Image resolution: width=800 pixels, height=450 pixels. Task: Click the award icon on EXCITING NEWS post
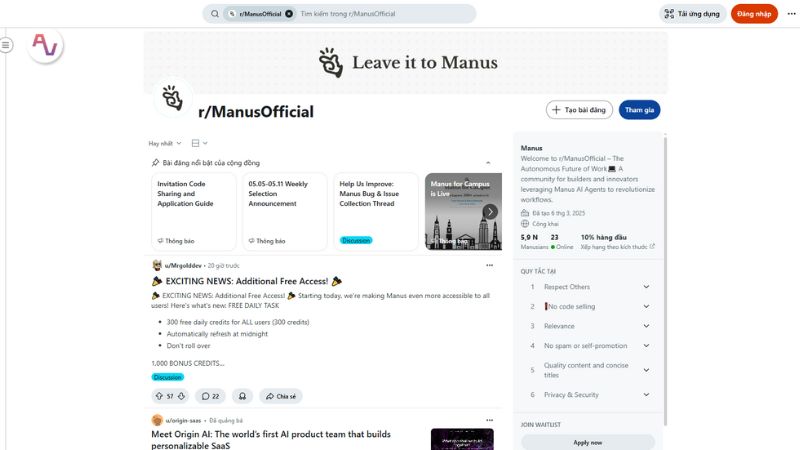242,396
